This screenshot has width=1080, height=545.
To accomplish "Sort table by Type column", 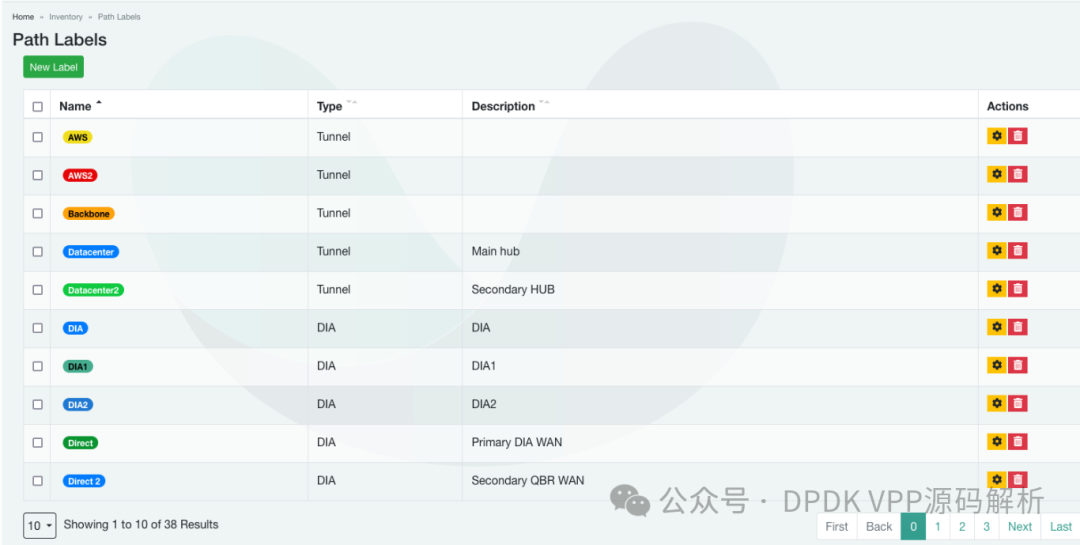I will (337, 106).
